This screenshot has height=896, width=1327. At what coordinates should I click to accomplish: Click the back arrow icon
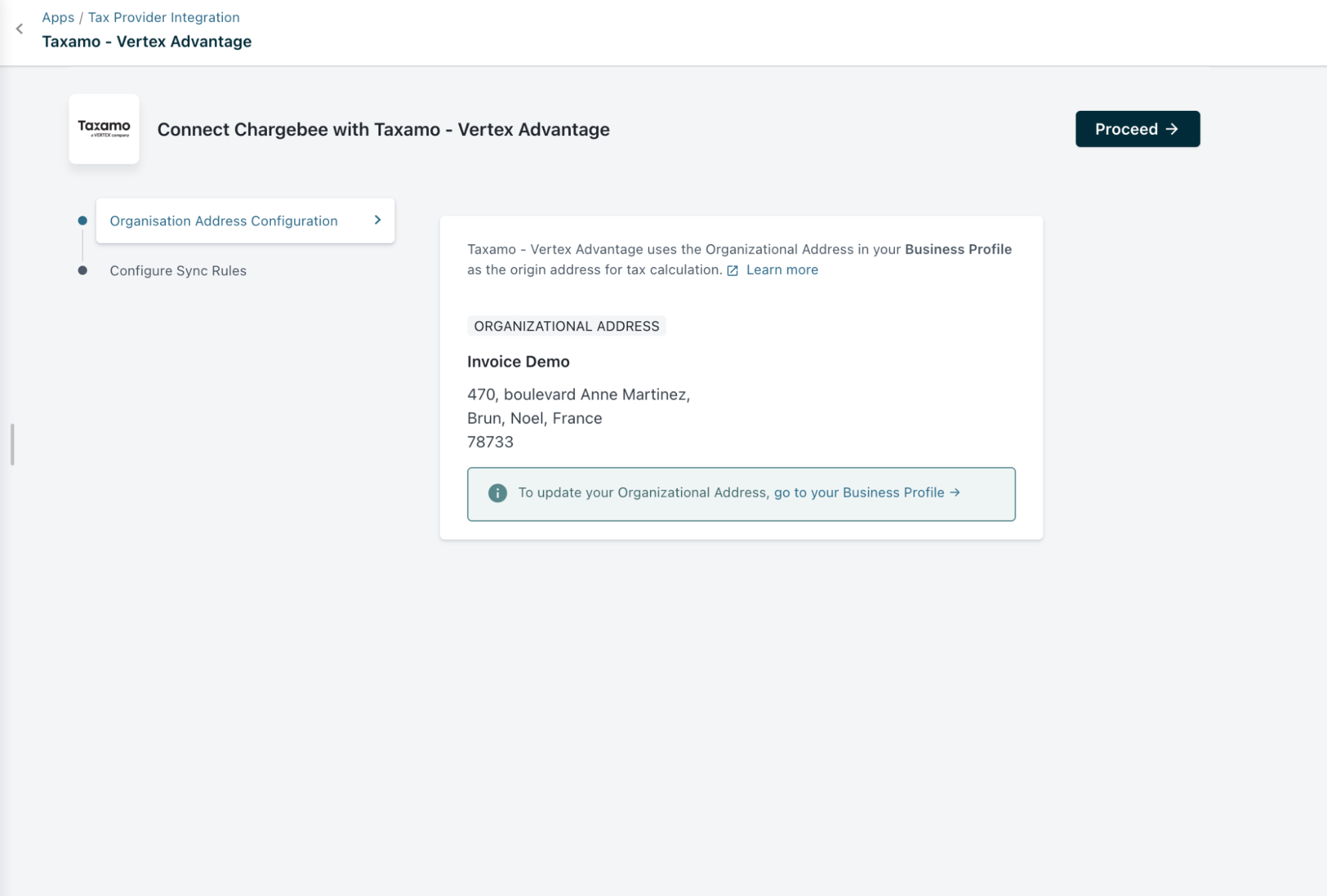[19, 29]
